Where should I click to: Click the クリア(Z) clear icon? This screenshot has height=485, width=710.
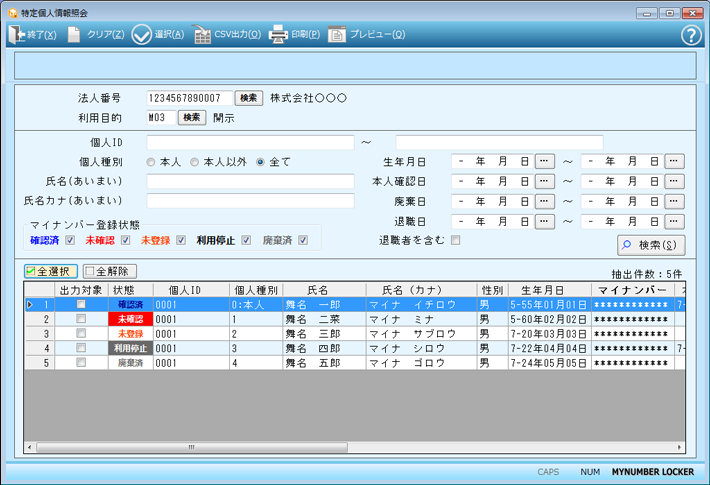[75, 35]
